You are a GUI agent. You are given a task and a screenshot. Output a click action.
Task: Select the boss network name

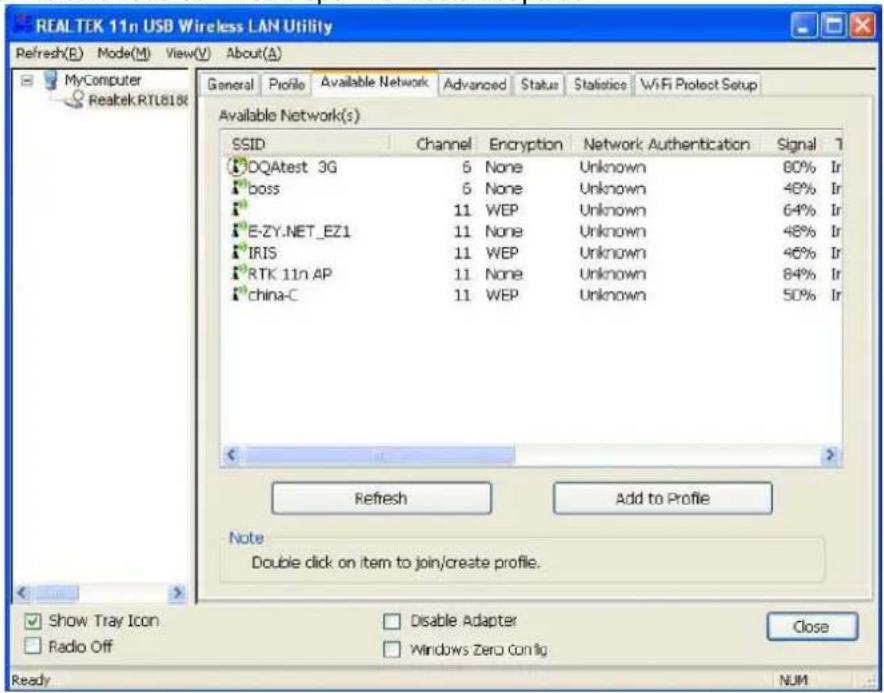[263, 188]
